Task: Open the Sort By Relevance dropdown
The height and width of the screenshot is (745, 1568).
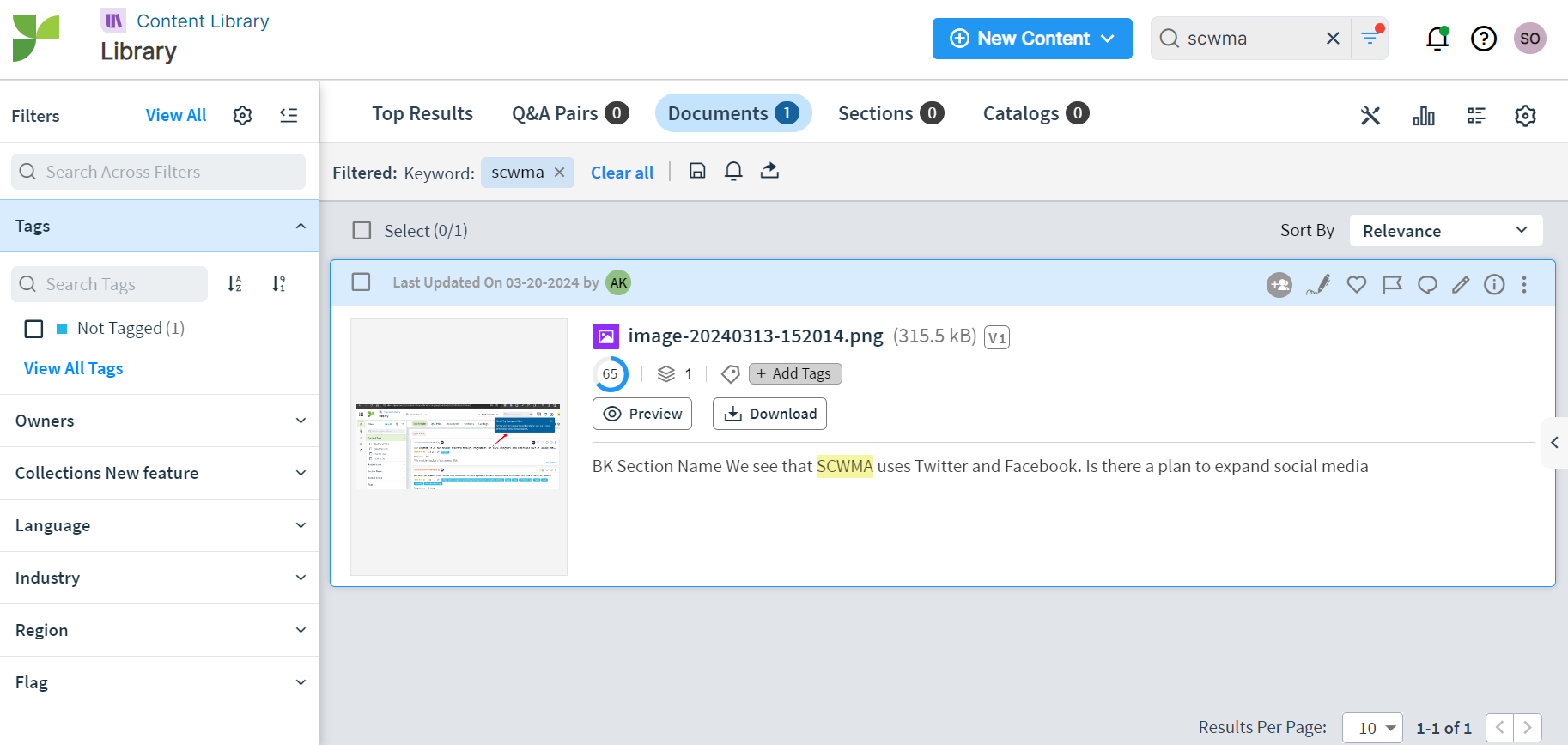Action: tap(1445, 231)
